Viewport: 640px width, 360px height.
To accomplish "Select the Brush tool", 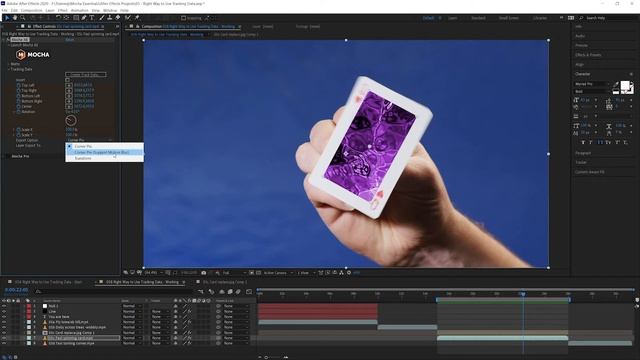I will [102, 18].
